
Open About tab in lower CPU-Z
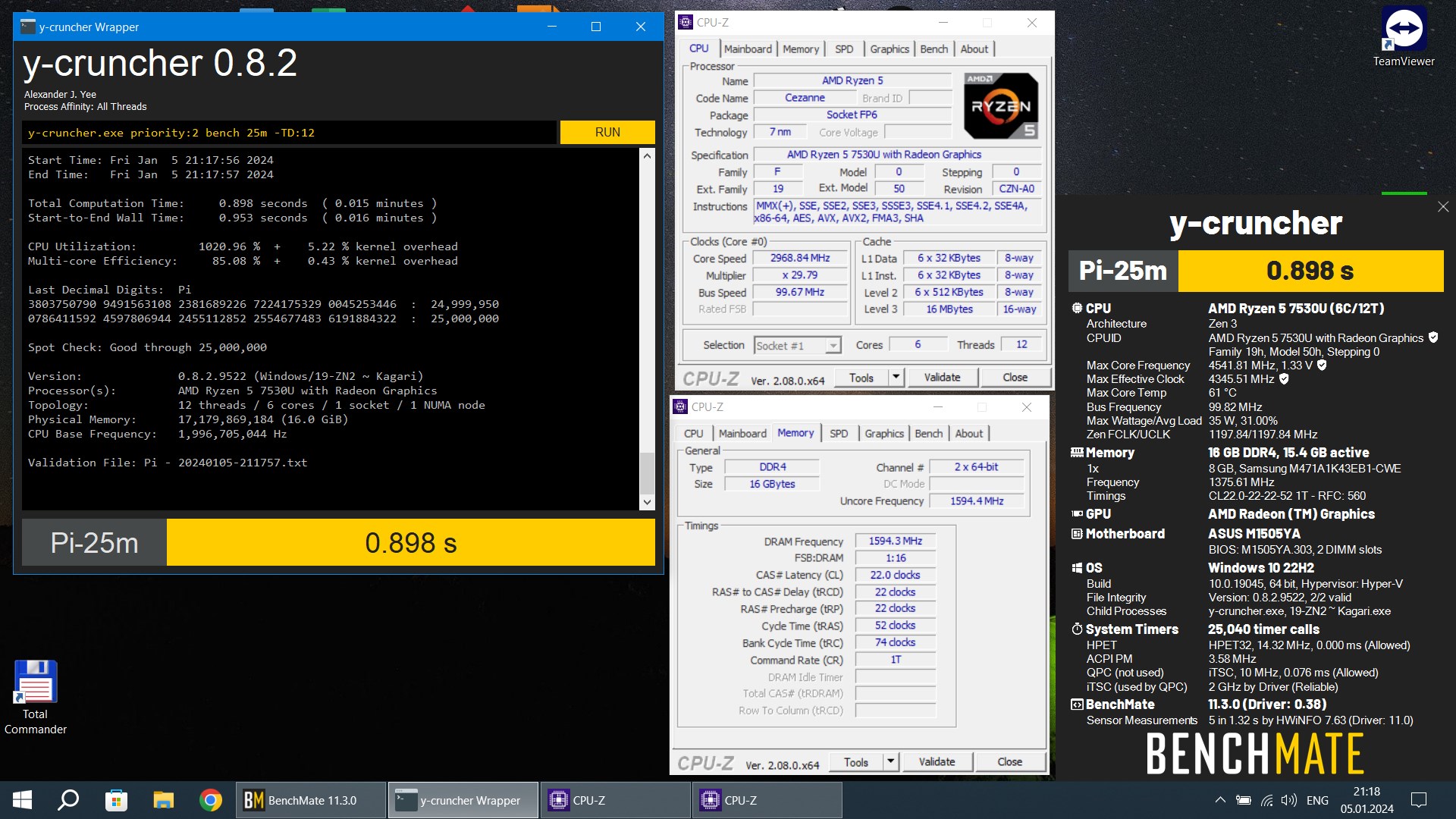[969, 433]
